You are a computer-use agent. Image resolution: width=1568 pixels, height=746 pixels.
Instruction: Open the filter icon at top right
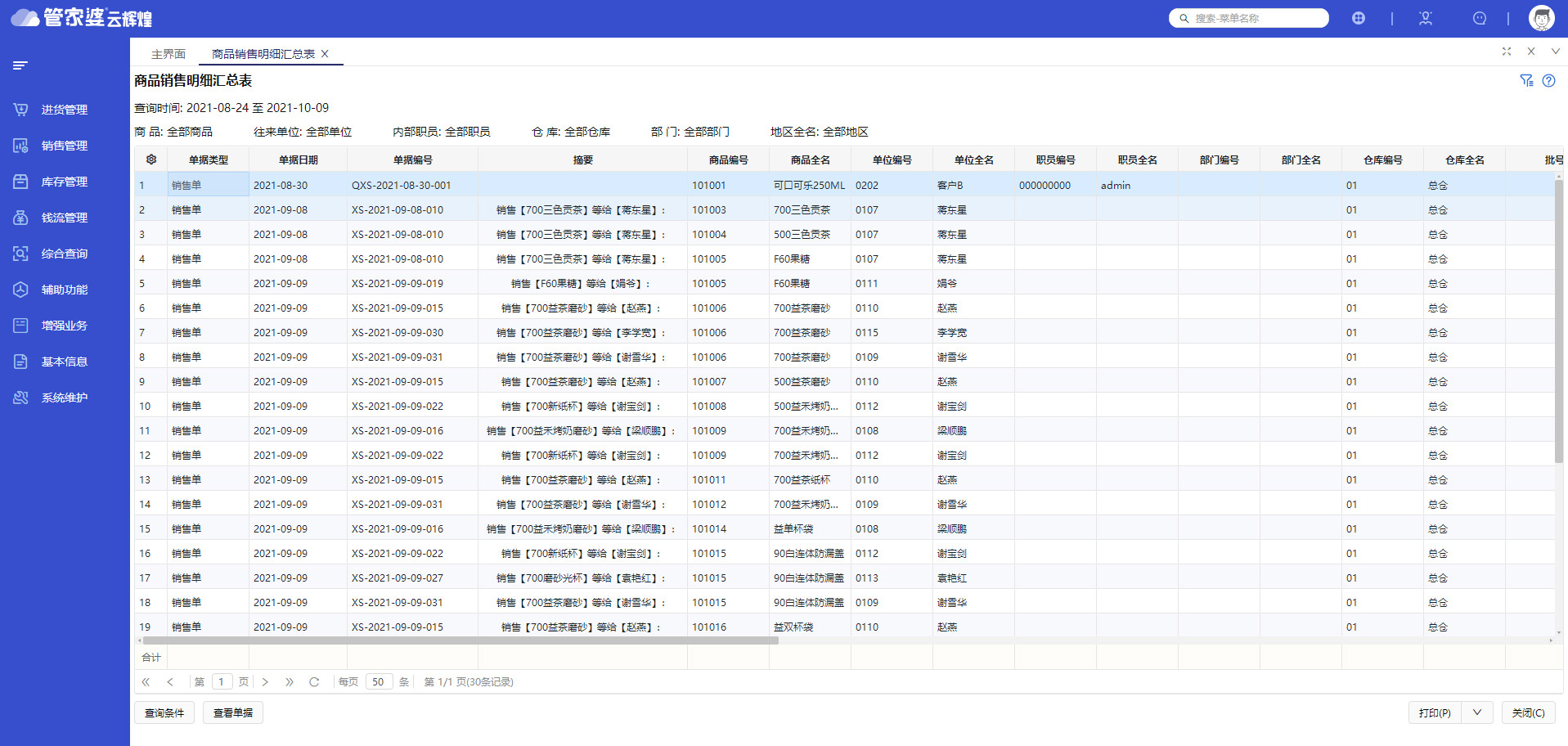point(1526,80)
